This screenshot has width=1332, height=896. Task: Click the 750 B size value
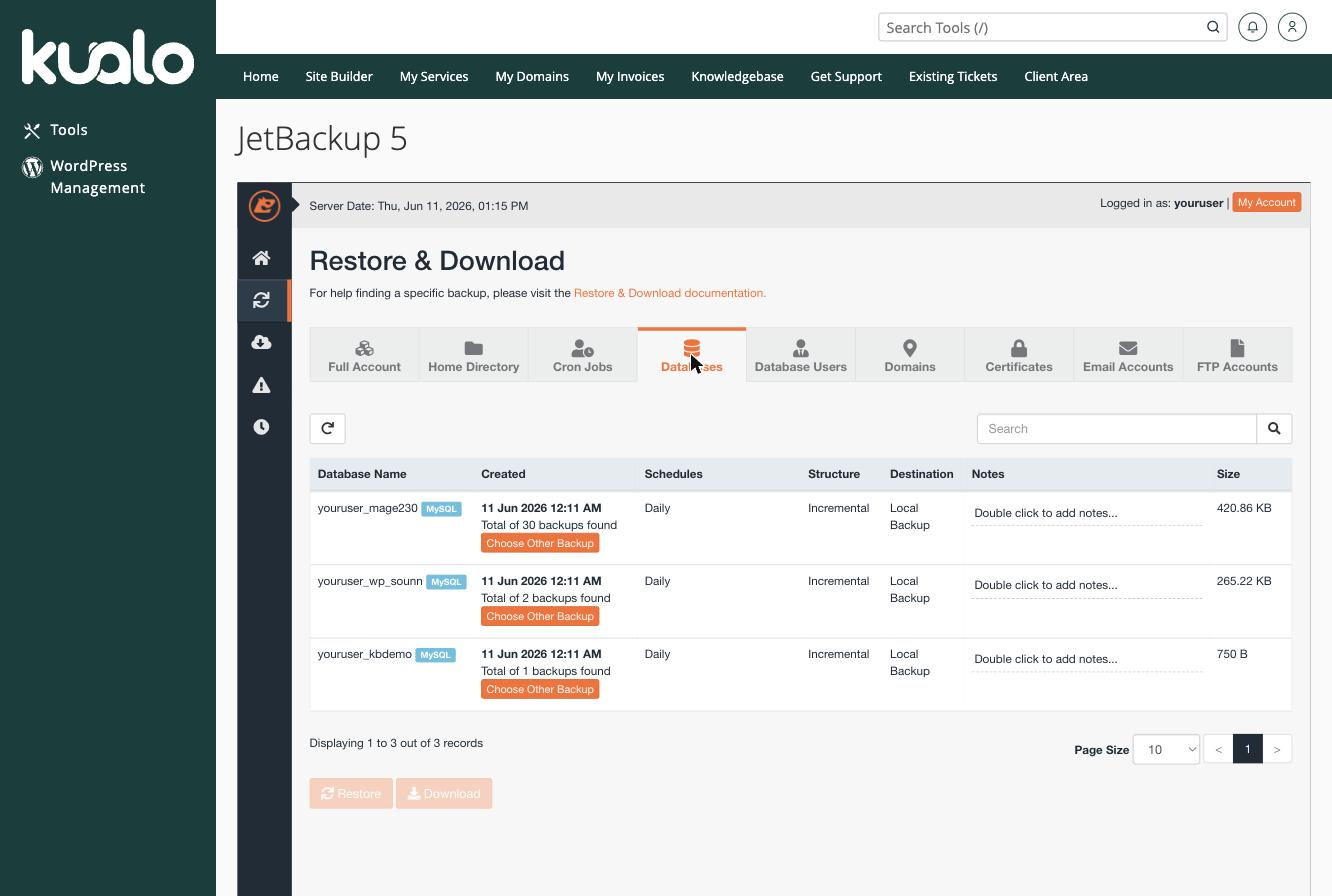coord(1232,654)
